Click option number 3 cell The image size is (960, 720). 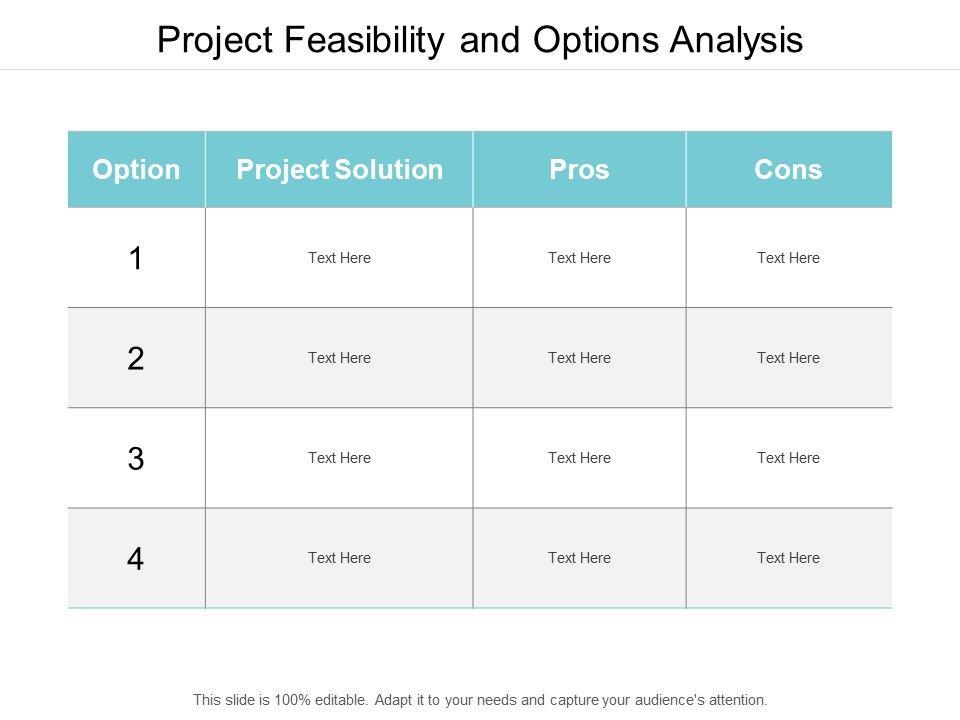pos(136,459)
